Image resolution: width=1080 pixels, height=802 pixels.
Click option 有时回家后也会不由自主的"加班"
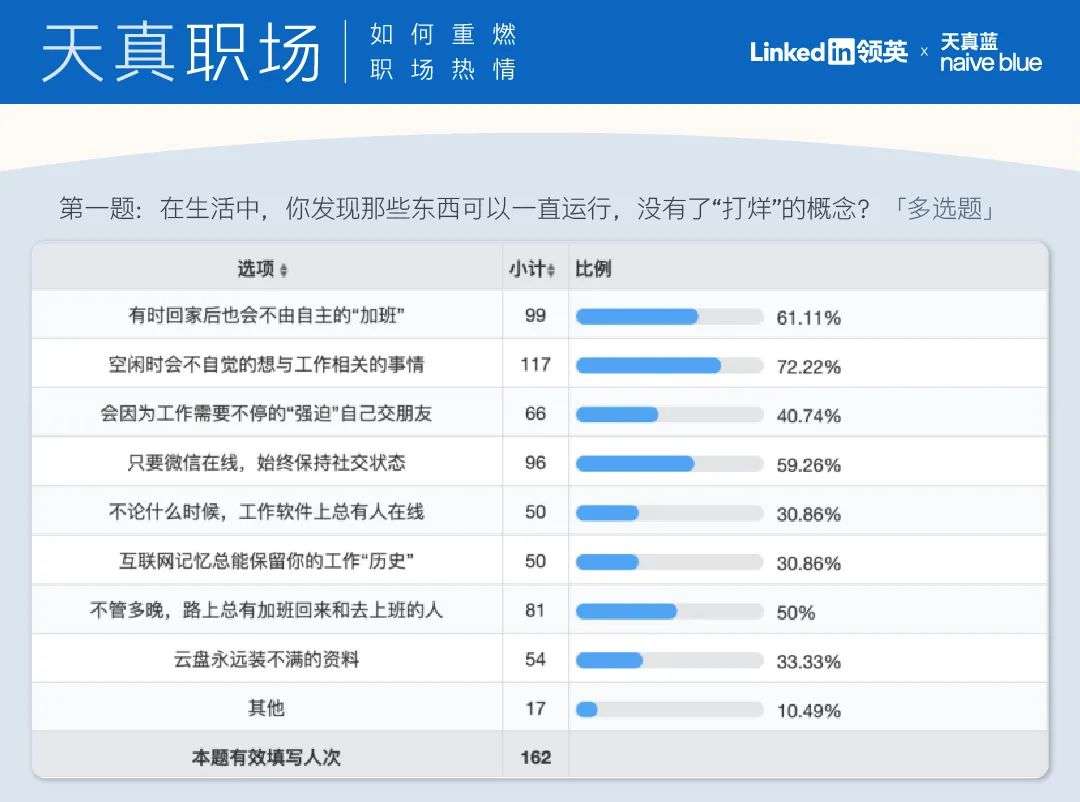(266, 316)
